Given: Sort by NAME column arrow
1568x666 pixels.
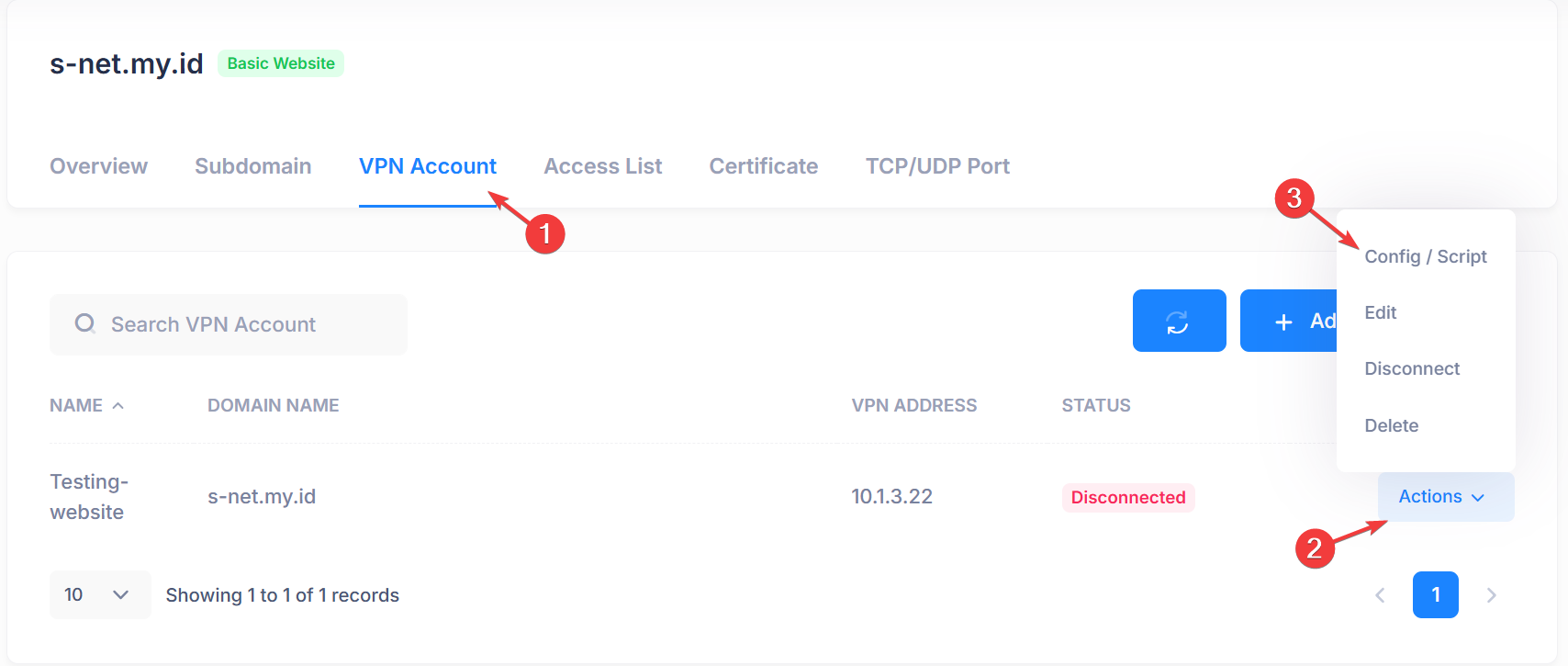Looking at the screenshot, I should tap(118, 405).
